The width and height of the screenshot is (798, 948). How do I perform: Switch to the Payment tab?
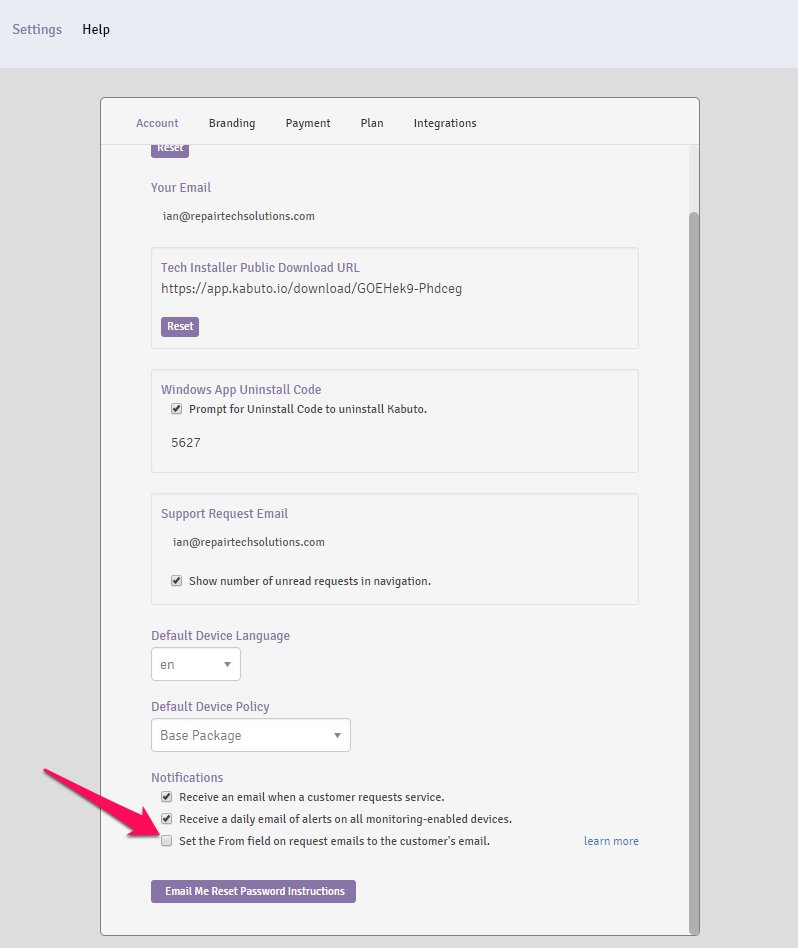click(308, 123)
